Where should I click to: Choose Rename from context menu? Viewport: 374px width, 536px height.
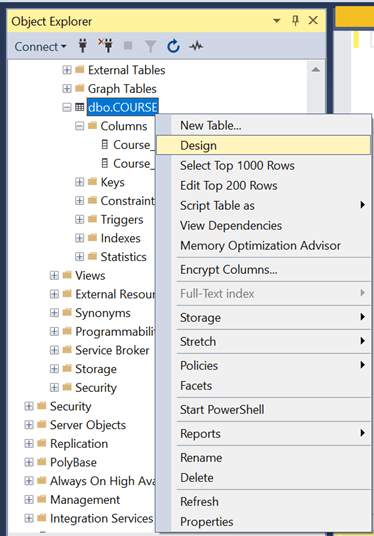coord(264,457)
